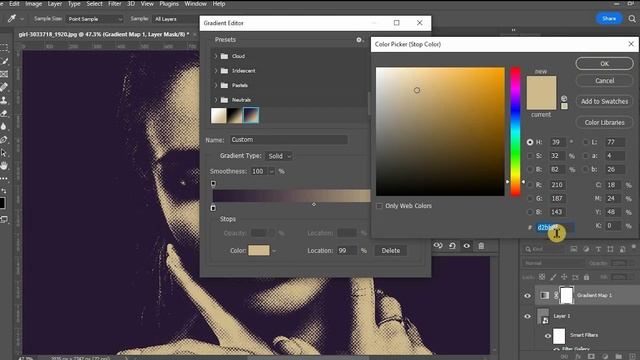
Task: Select the R red radio button
Action: pyautogui.click(x=530, y=185)
